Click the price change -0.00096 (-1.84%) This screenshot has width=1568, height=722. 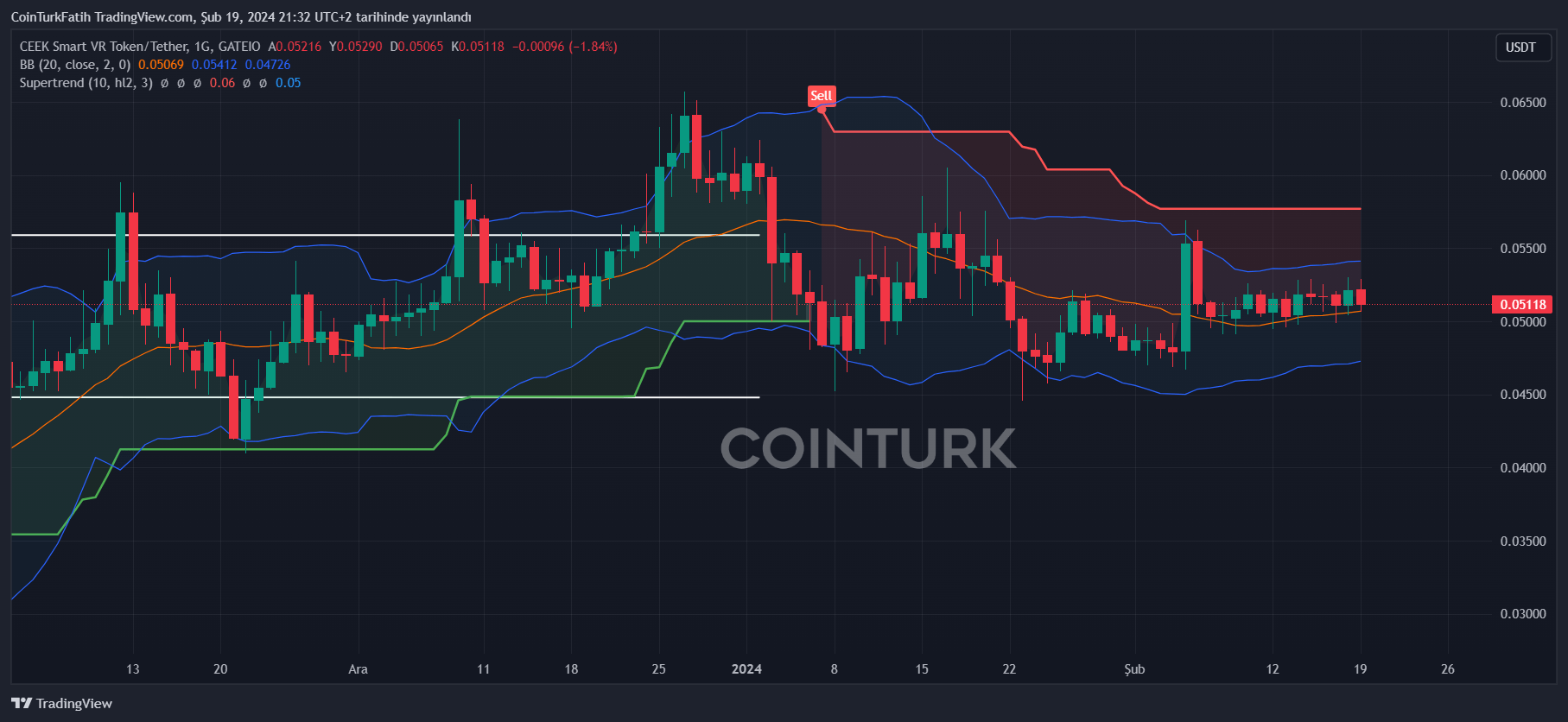tap(565, 47)
